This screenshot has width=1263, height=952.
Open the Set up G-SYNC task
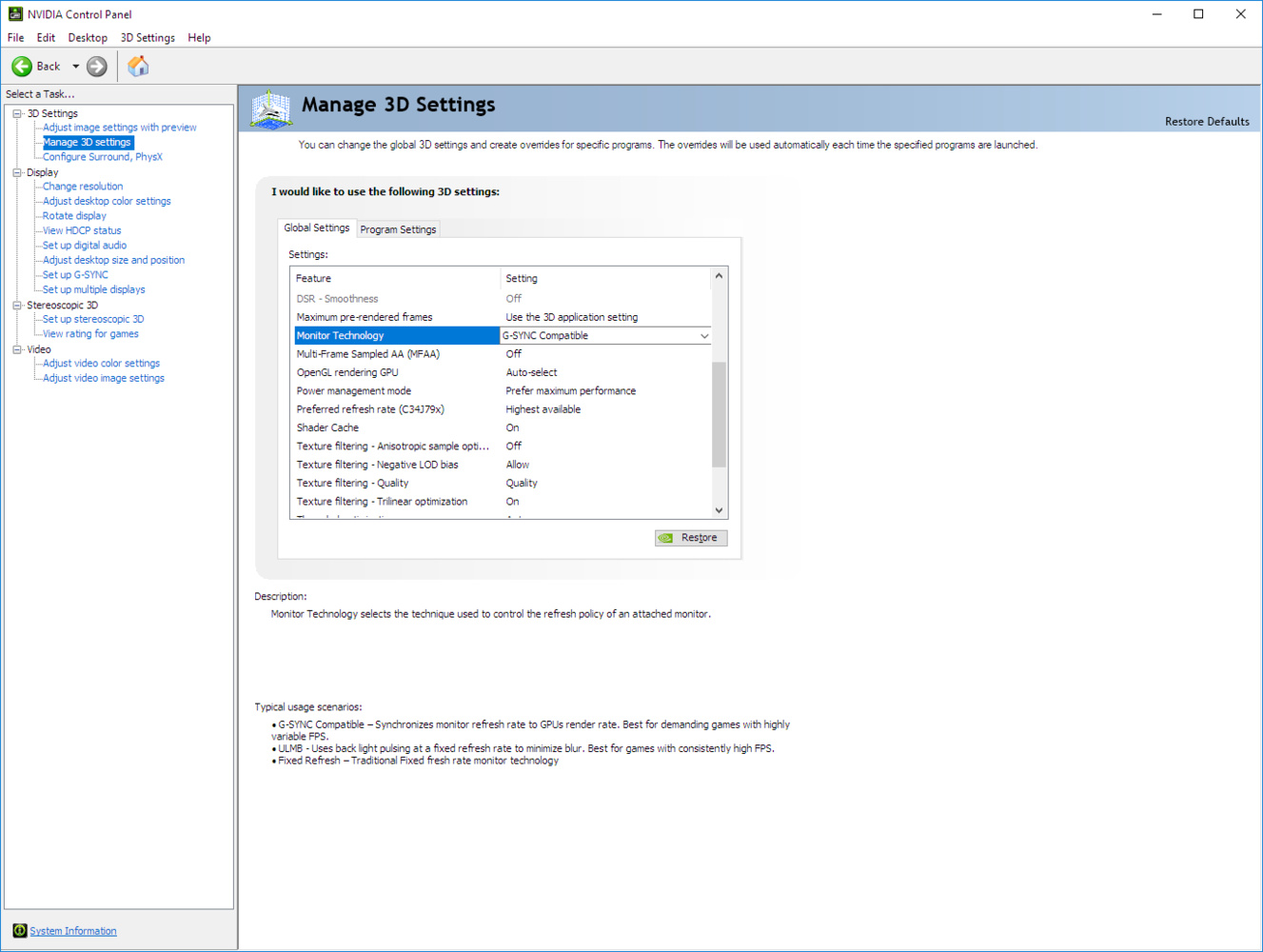click(x=75, y=275)
